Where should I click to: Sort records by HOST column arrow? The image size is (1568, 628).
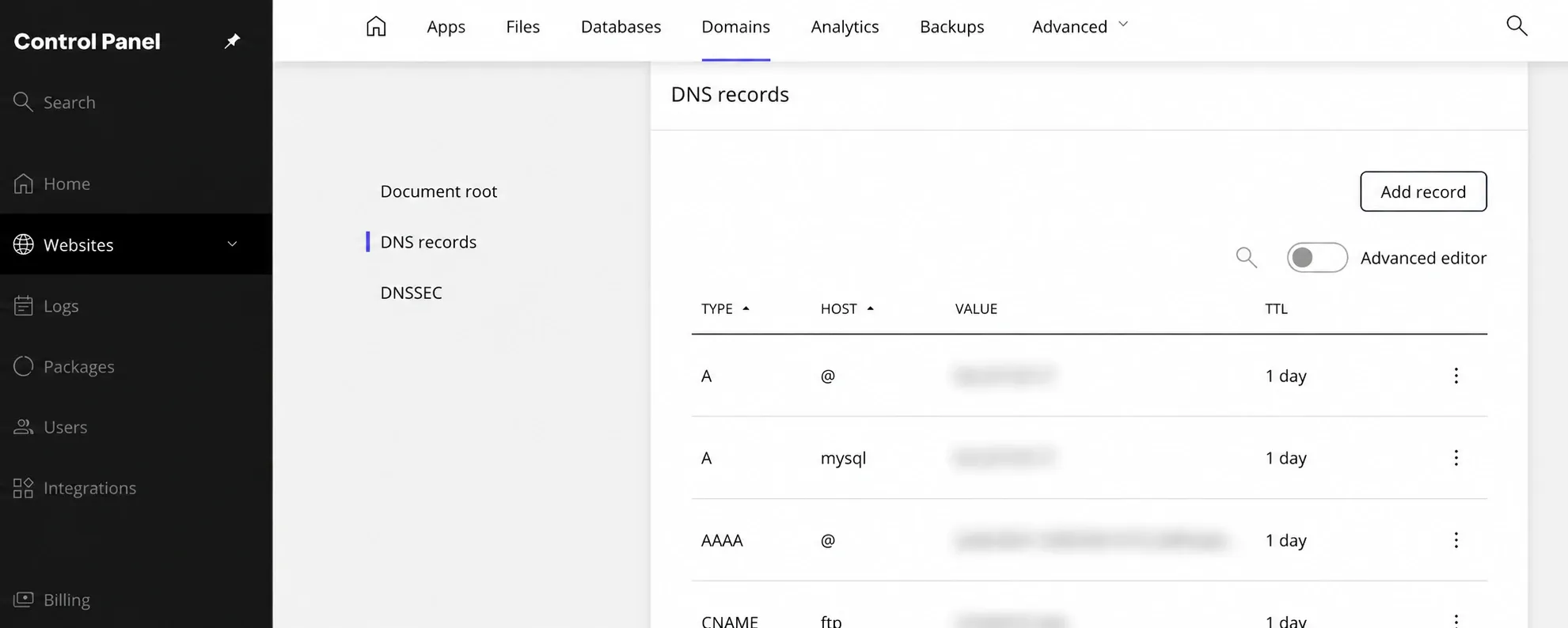(870, 308)
